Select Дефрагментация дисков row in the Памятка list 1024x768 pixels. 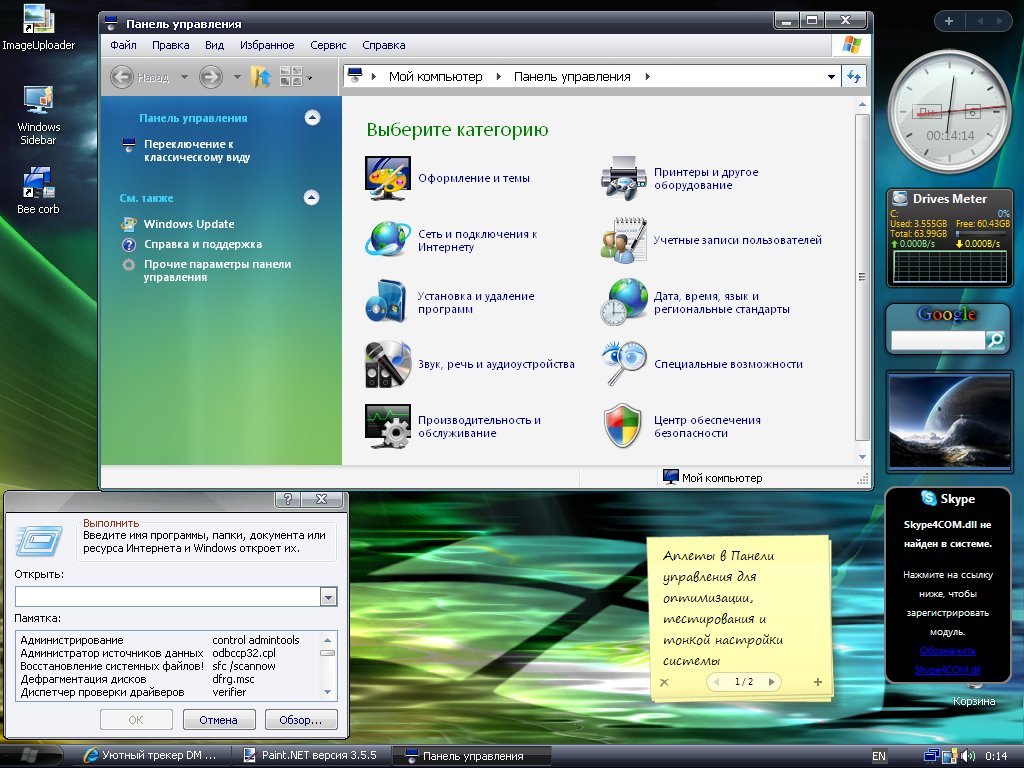pyautogui.click(x=167, y=679)
